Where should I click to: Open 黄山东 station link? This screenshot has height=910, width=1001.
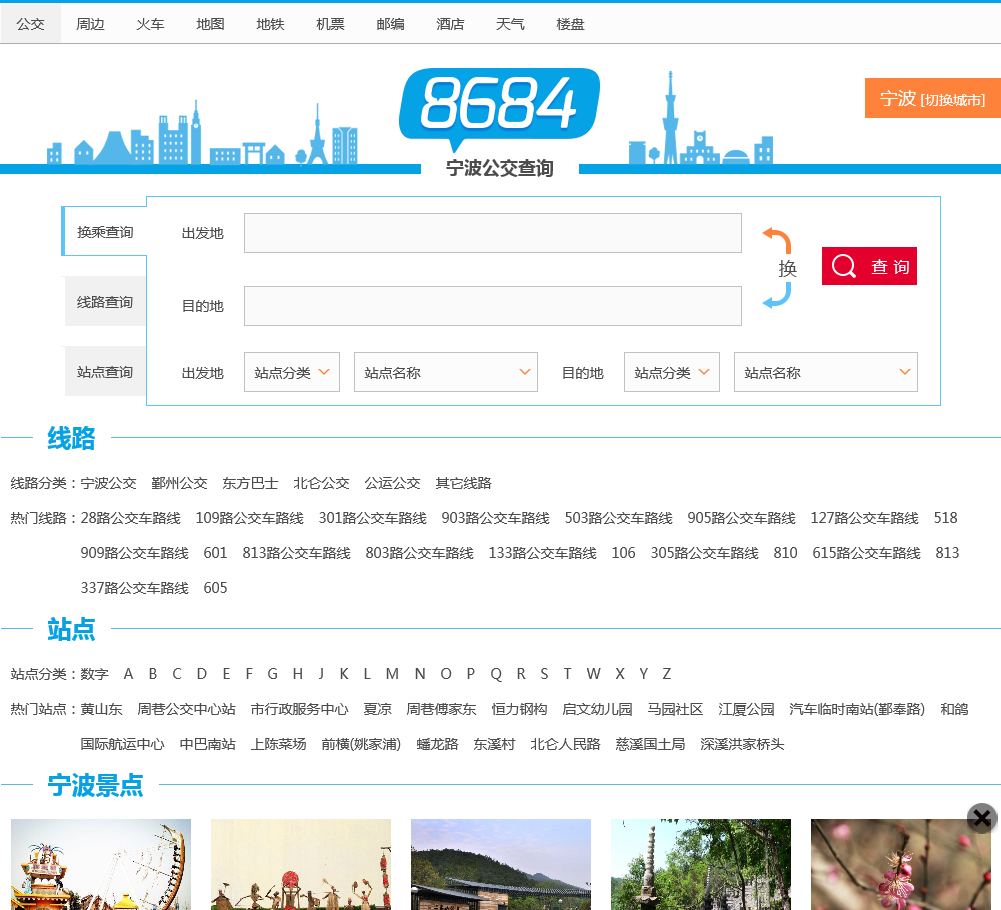(102, 709)
